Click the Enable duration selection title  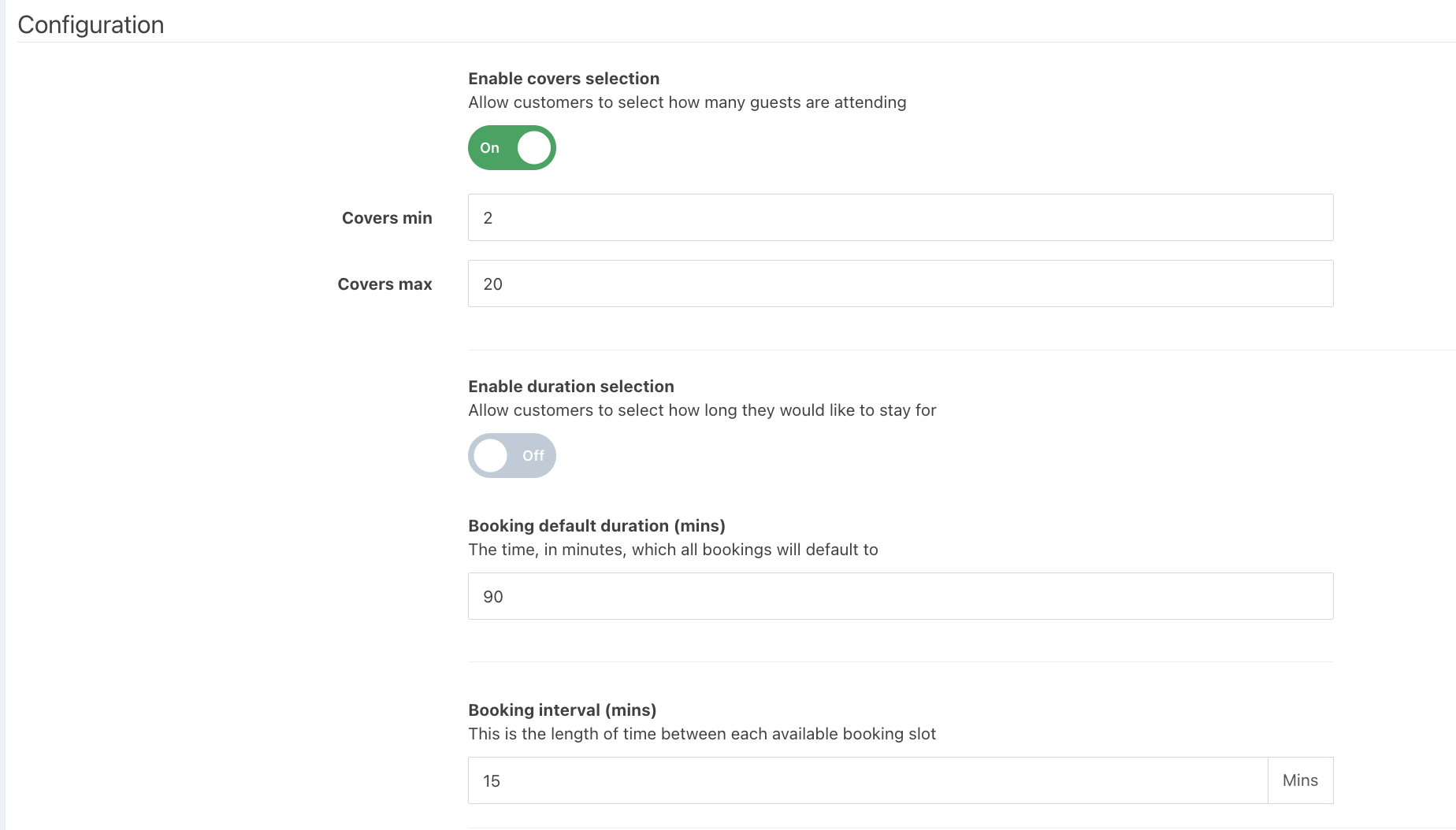[570, 387]
